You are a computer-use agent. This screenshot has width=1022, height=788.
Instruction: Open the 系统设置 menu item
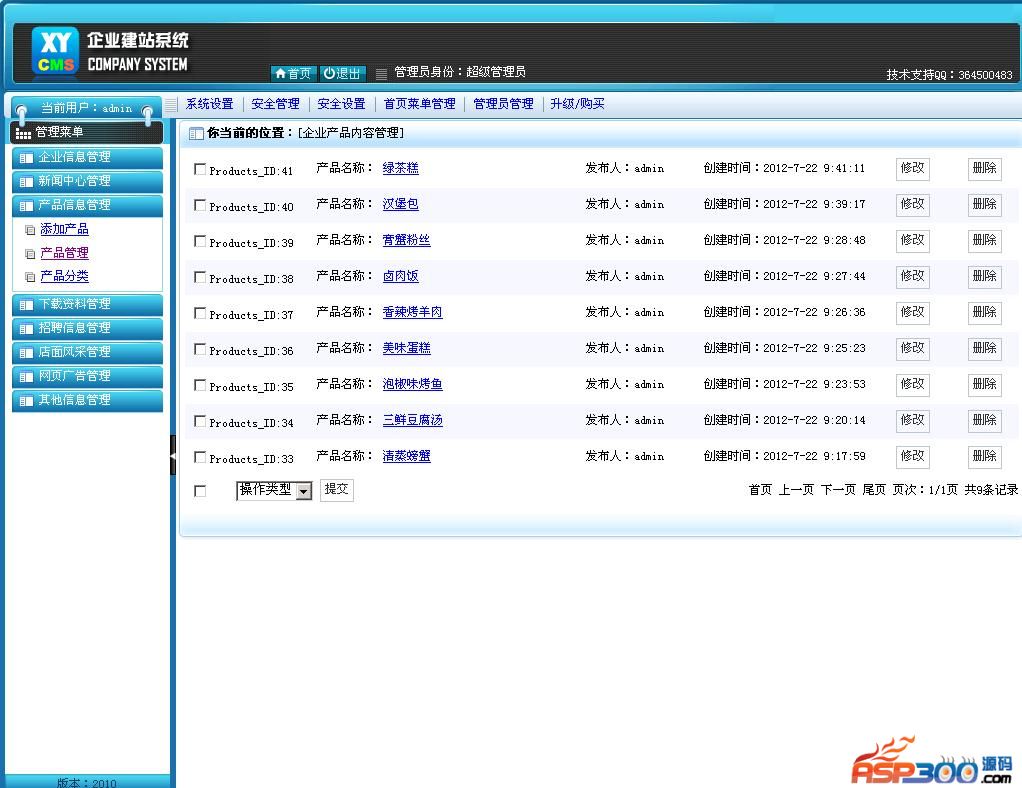click(x=209, y=104)
